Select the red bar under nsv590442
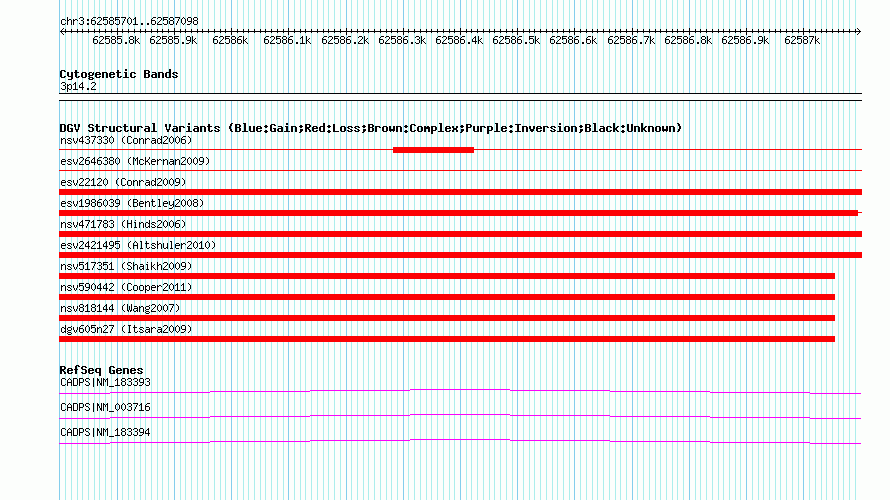The width and height of the screenshot is (890, 500). tap(447, 297)
